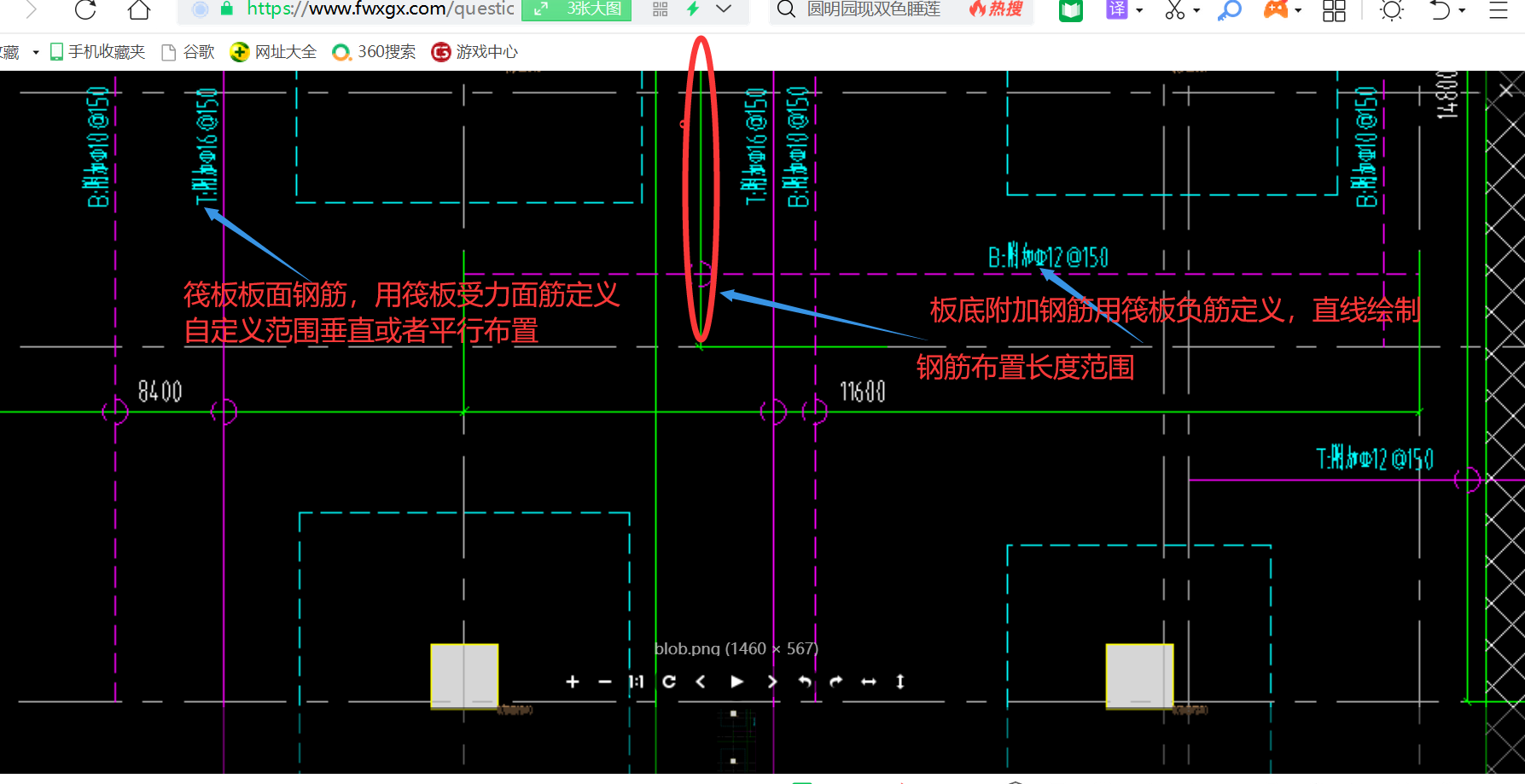This screenshot has height=784, width=1525.
Task: Flip the image horizontally
Action: coord(869,682)
